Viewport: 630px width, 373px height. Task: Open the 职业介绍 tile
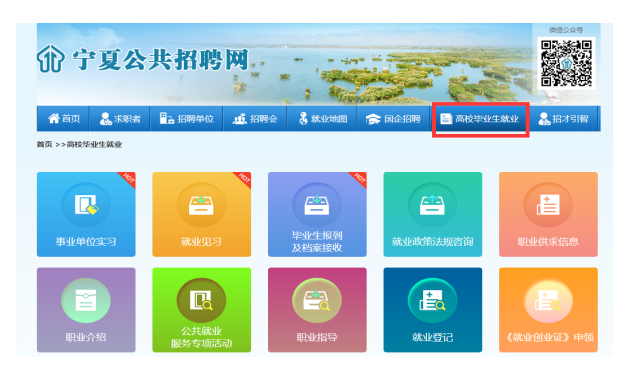pyautogui.click(x=86, y=310)
